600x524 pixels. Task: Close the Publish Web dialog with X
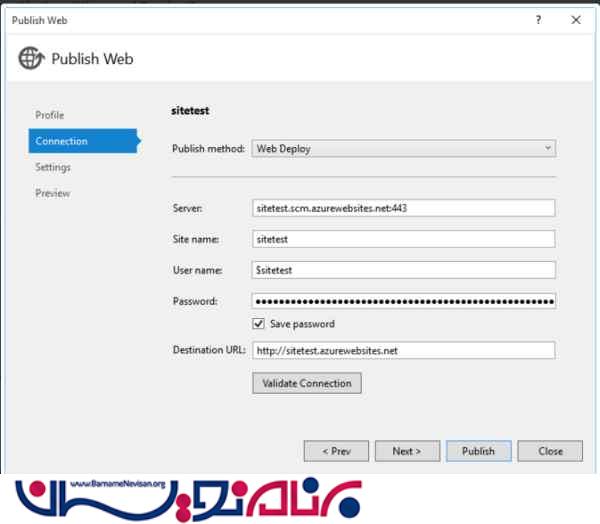pyautogui.click(x=576, y=20)
